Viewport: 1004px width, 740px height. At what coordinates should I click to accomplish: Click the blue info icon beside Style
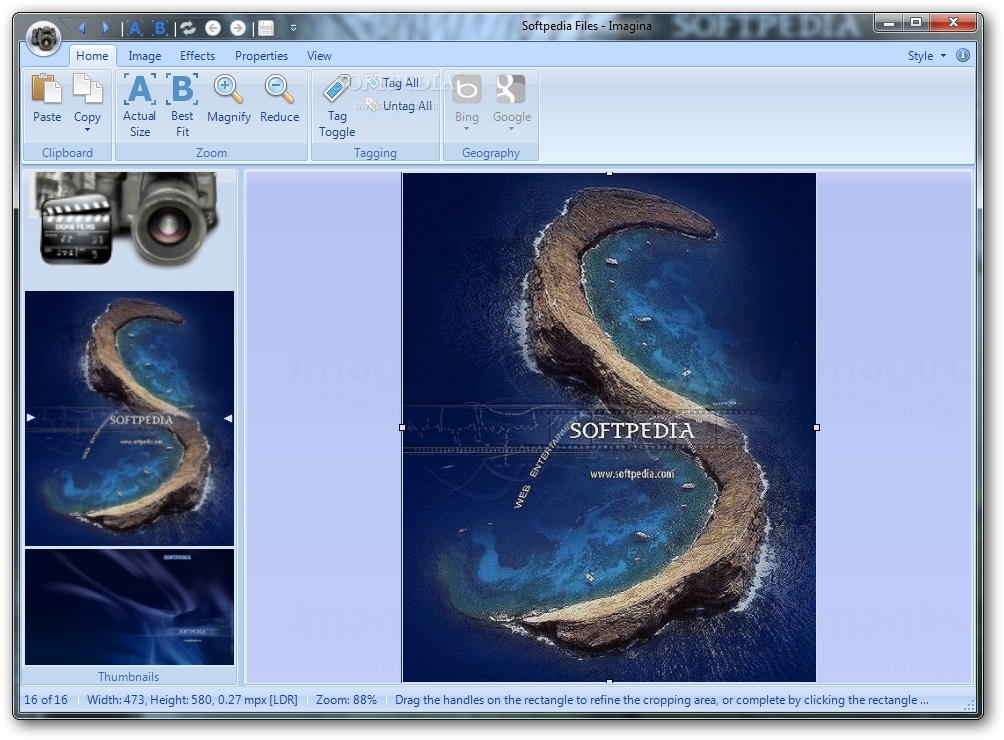tap(962, 55)
